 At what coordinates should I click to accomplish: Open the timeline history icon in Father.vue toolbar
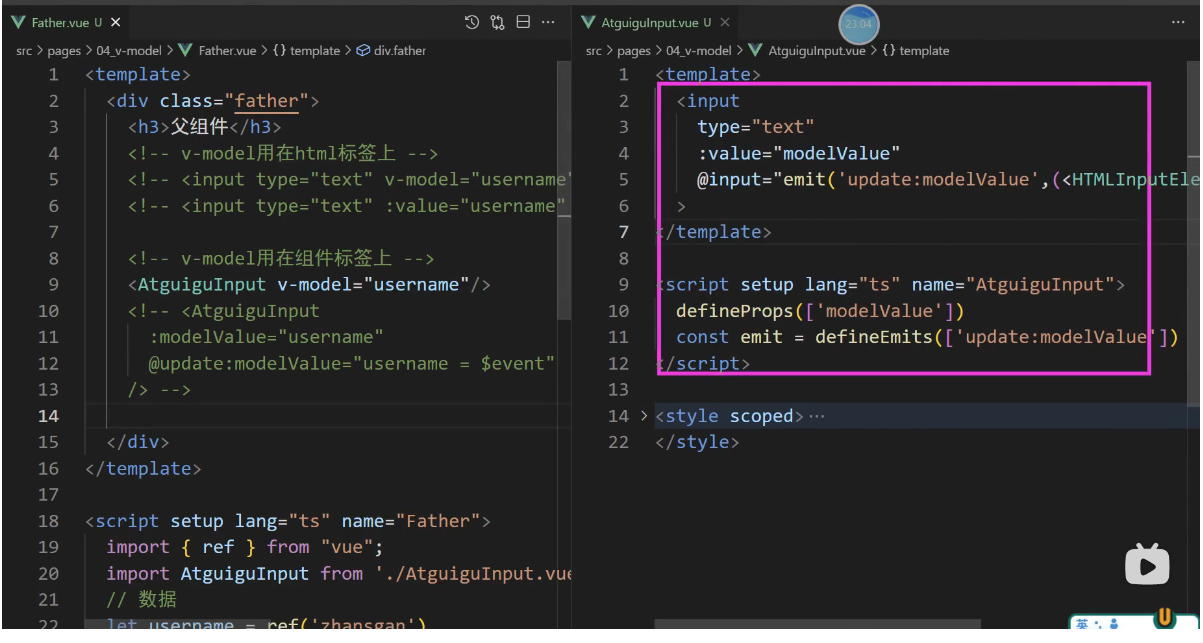[x=473, y=22]
